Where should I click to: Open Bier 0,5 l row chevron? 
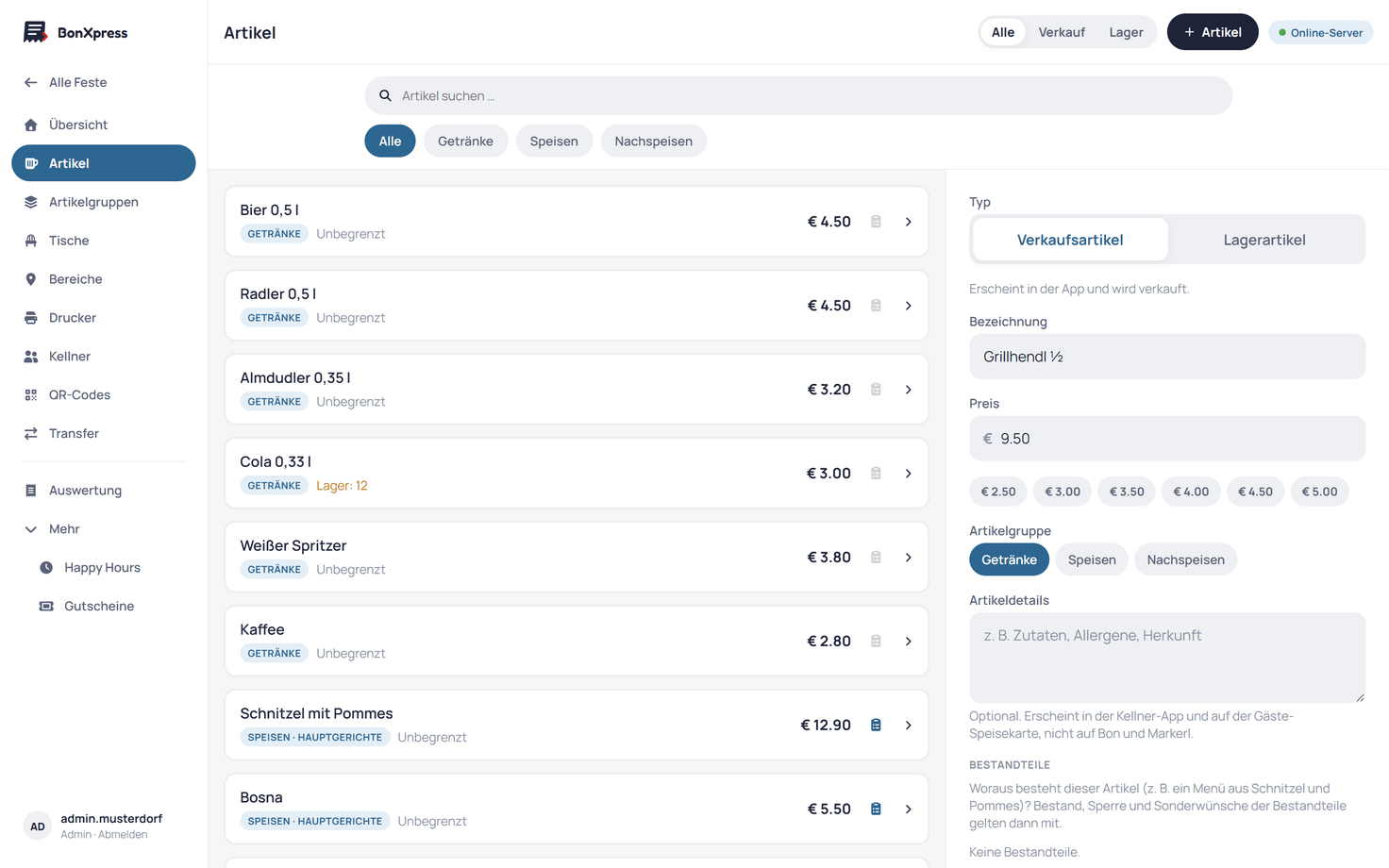click(909, 222)
